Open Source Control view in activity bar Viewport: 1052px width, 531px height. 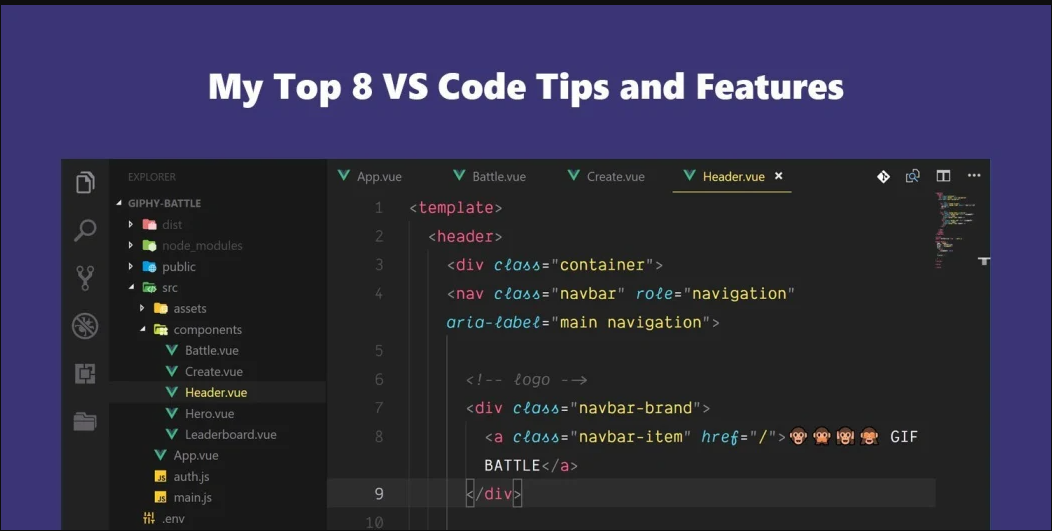pos(85,278)
